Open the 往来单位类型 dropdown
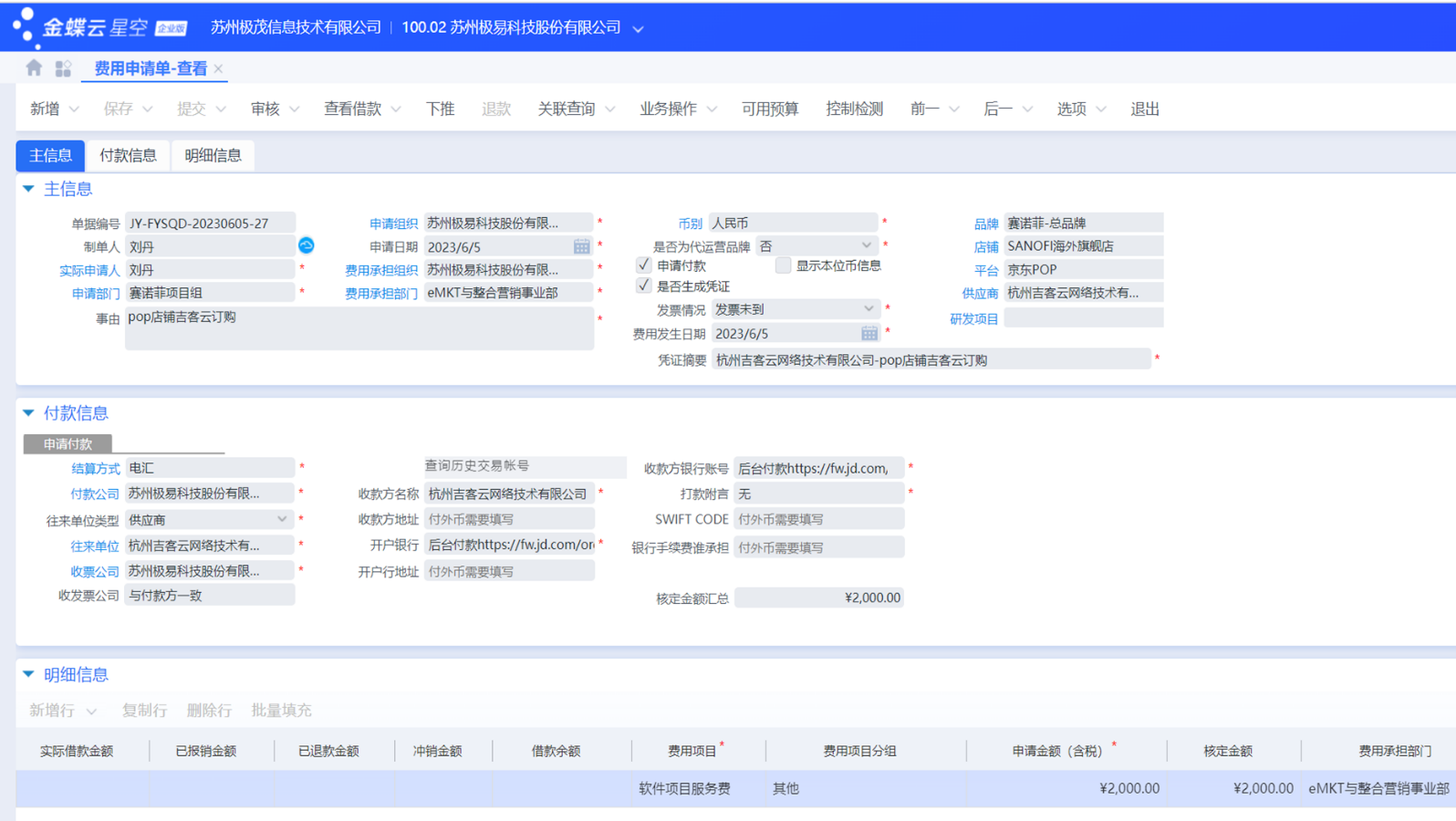This screenshot has height=821, width=1456. [282, 519]
